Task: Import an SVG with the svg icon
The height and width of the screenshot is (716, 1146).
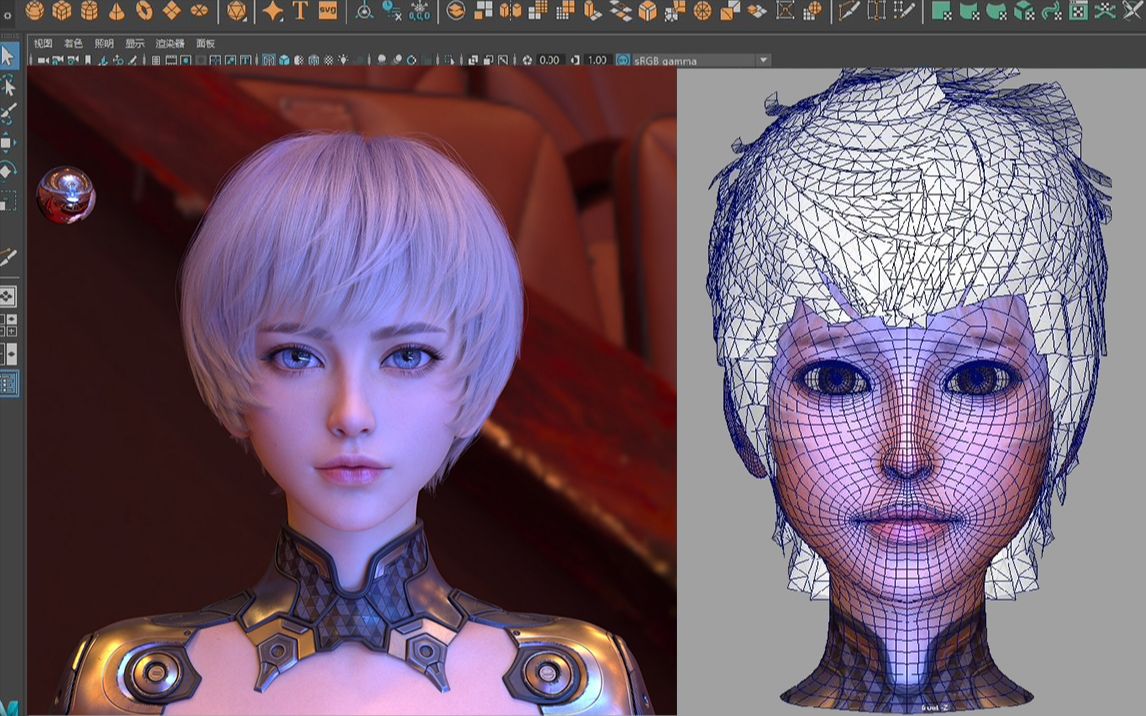Action: click(x=327, y=10)
